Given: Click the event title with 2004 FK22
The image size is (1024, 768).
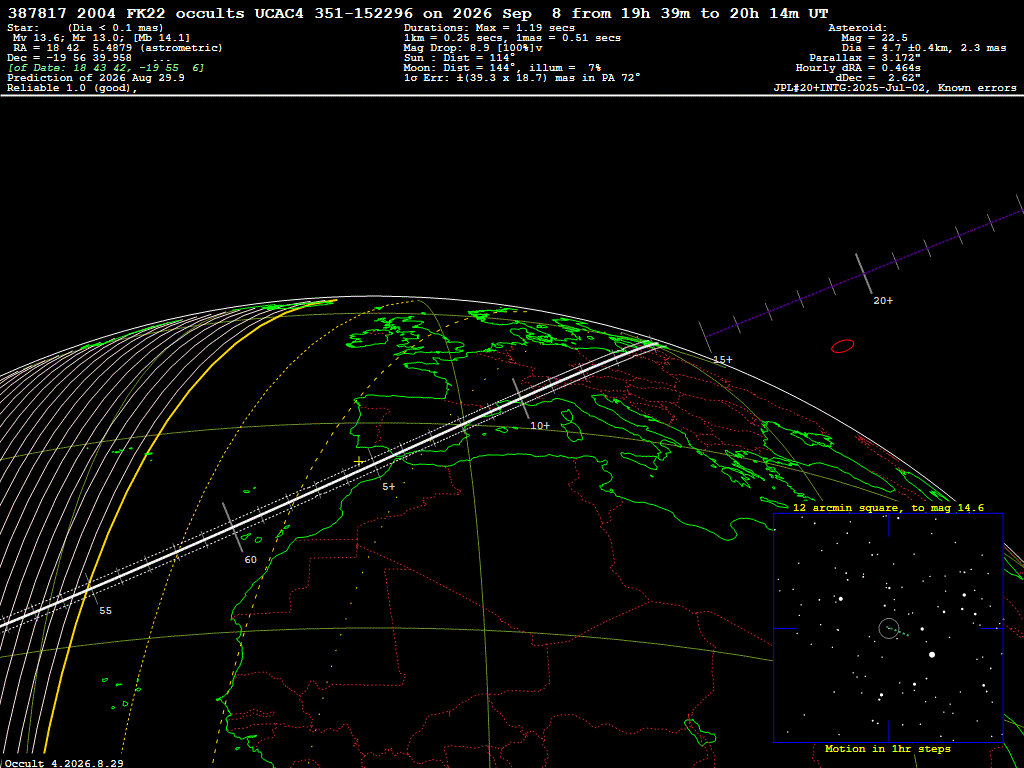Looking at the screenshot, I should point(418,13).
